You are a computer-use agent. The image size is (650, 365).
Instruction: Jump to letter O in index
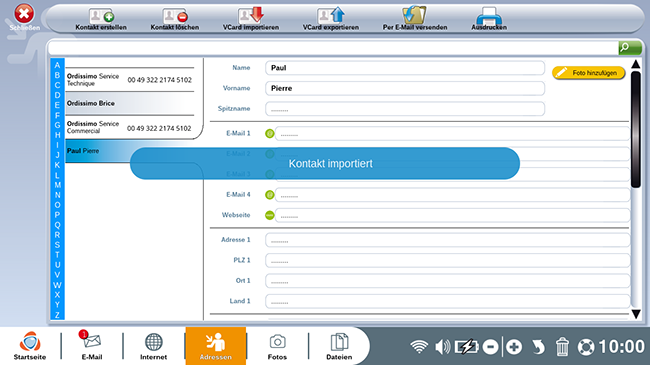click(57, 205)
